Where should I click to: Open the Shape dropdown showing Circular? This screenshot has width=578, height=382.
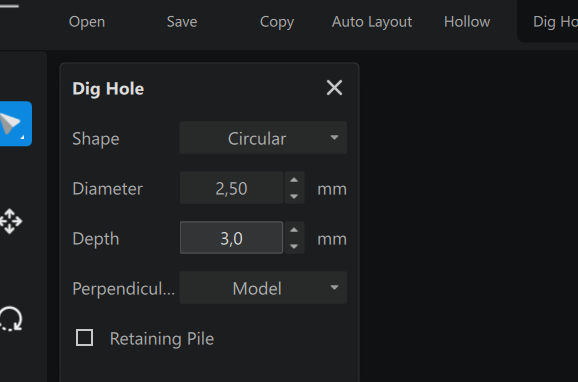tap(263, 138)
